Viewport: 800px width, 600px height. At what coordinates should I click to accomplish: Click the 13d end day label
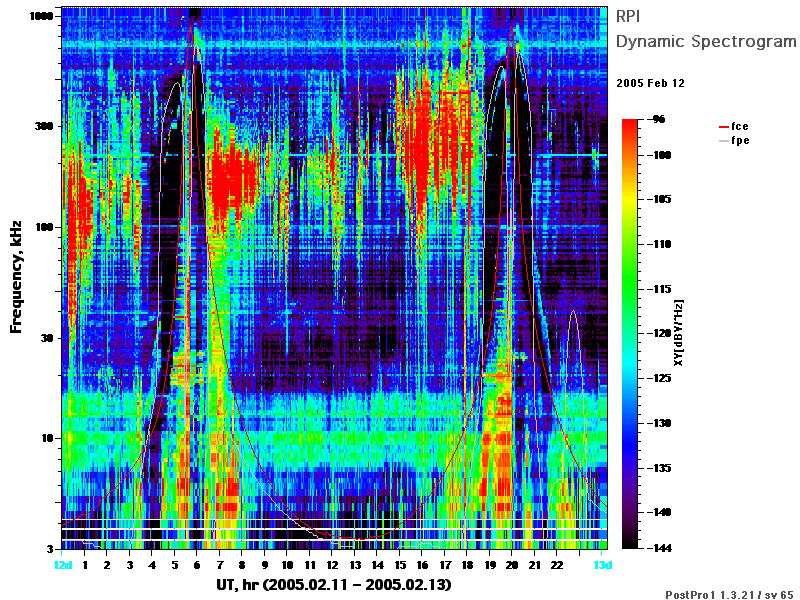tap(602, 565)
